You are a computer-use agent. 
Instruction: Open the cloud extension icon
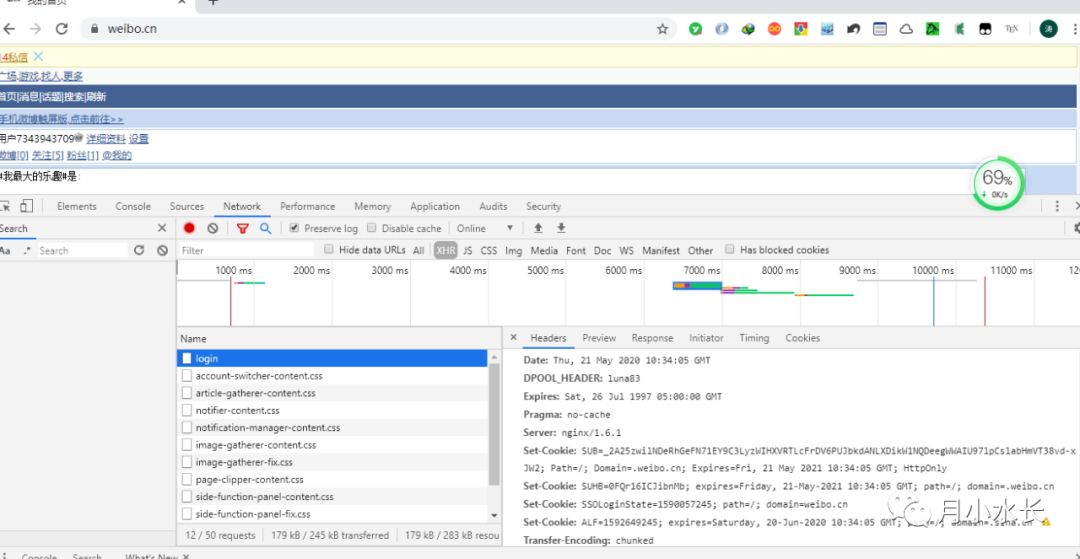coord(906,29)
